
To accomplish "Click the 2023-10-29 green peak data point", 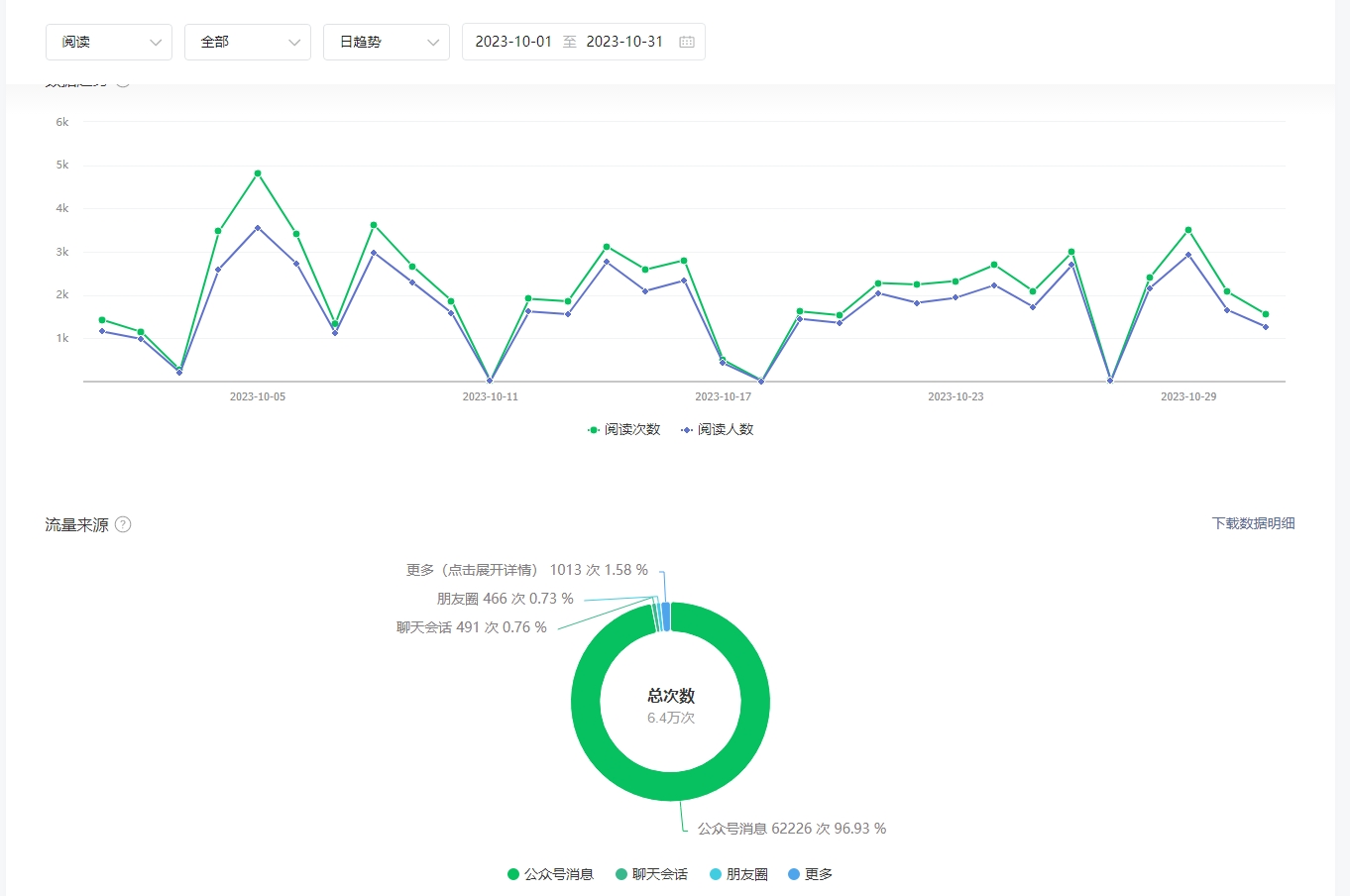I will click(x=1188, y=230).
